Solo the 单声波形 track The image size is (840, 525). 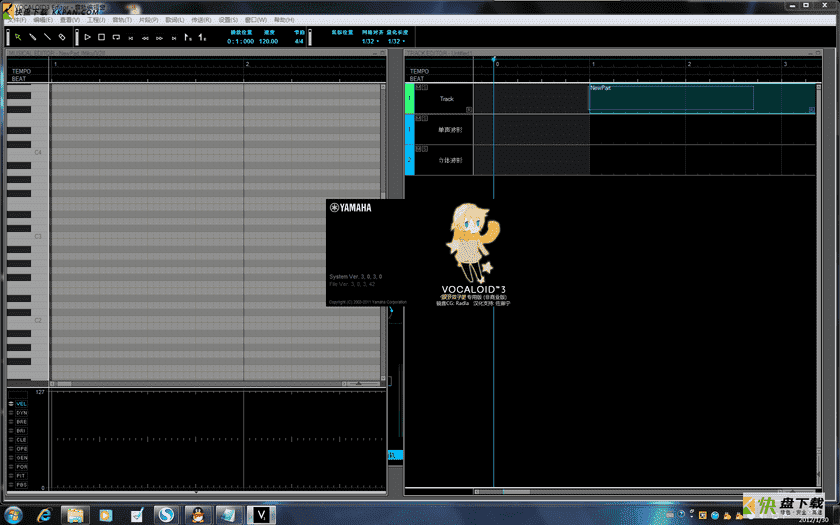424,118
